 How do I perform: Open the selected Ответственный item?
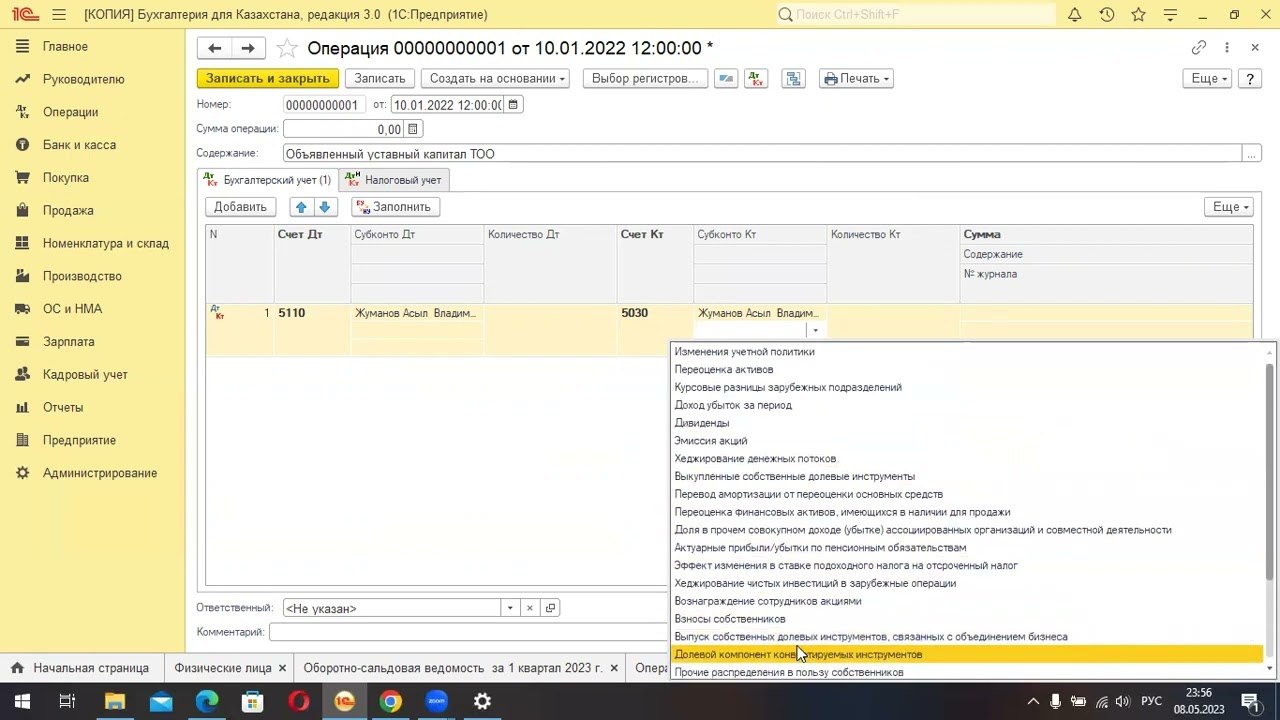pyautogui.click(x=550, y=608)
